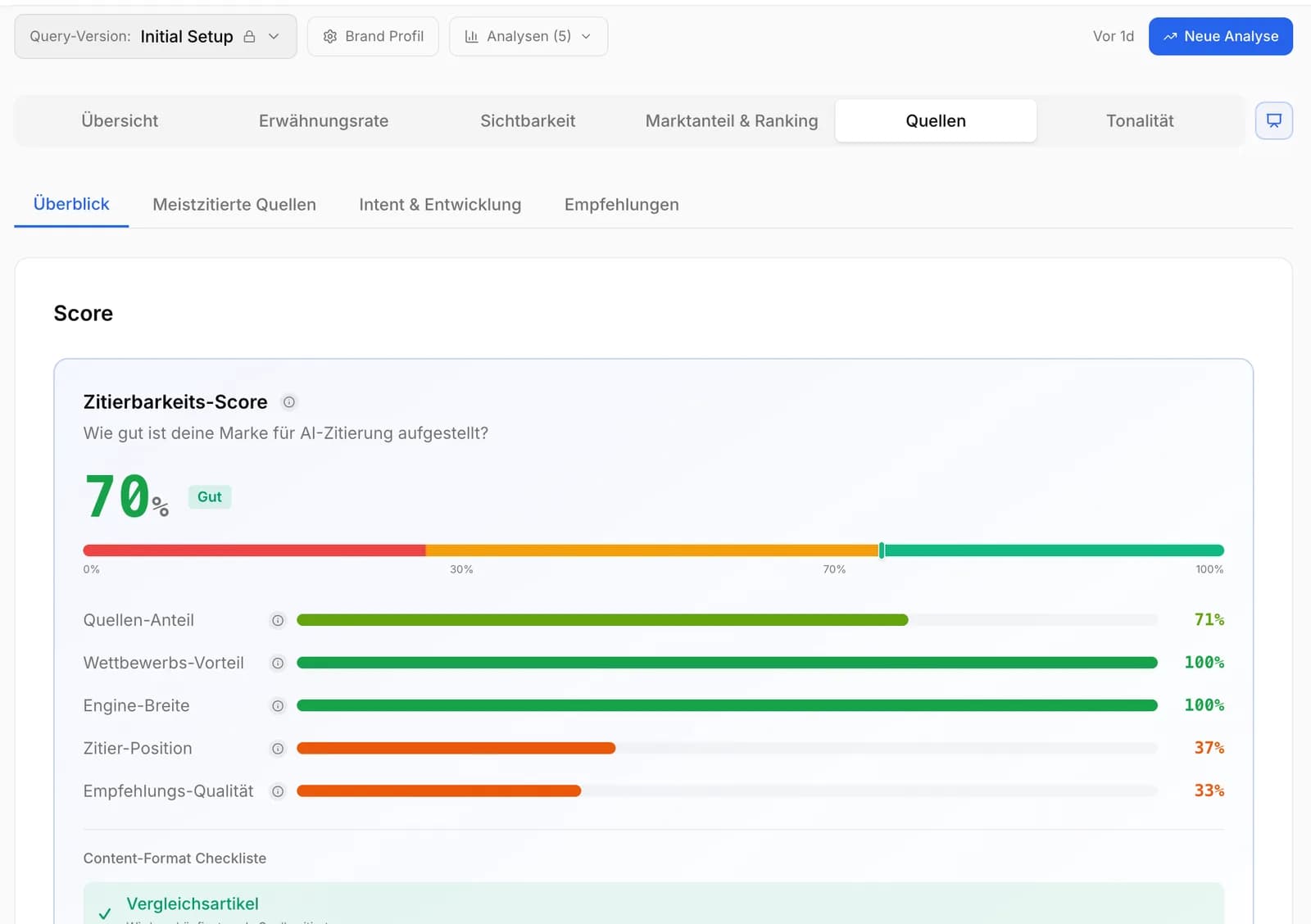1311x924 pixels.
Task: Click the trend arrow icon in Neue Analyse
Action: (1170, 37)
